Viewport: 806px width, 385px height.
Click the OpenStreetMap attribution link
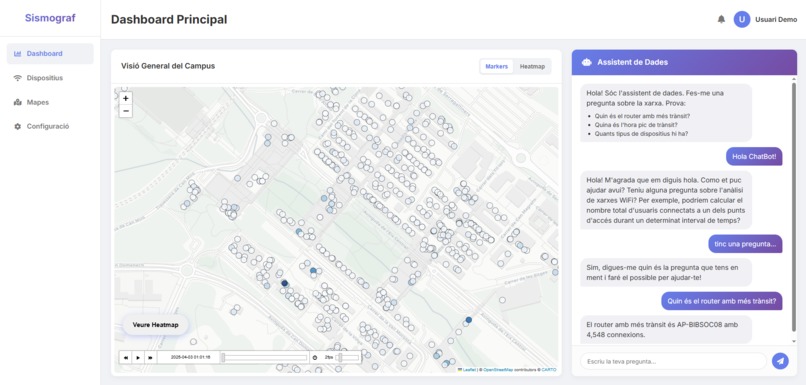498,370
